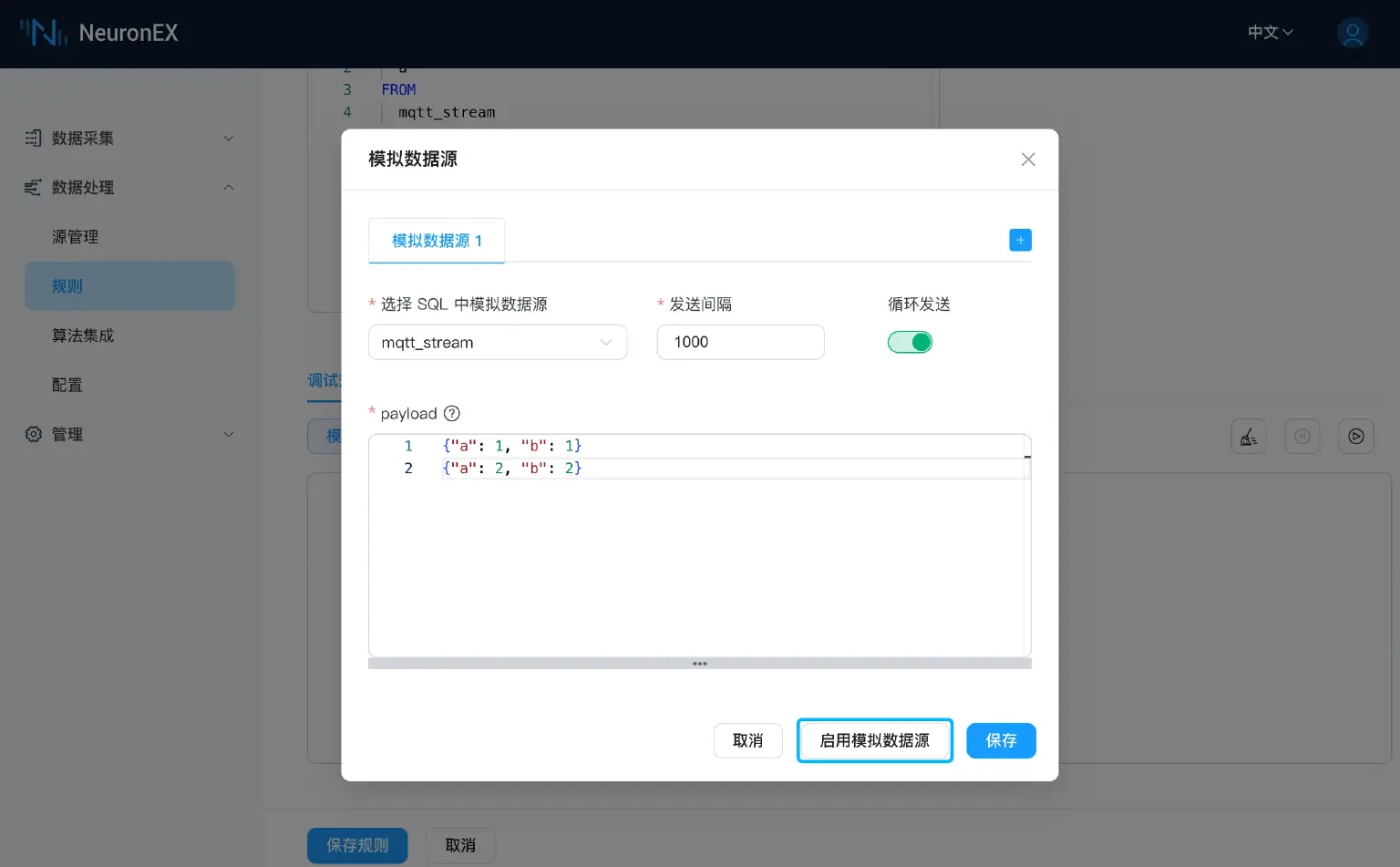Click the user avatar in the top bar
The width and height of the screenshot is (1400, 867).
coord(1353,33)
